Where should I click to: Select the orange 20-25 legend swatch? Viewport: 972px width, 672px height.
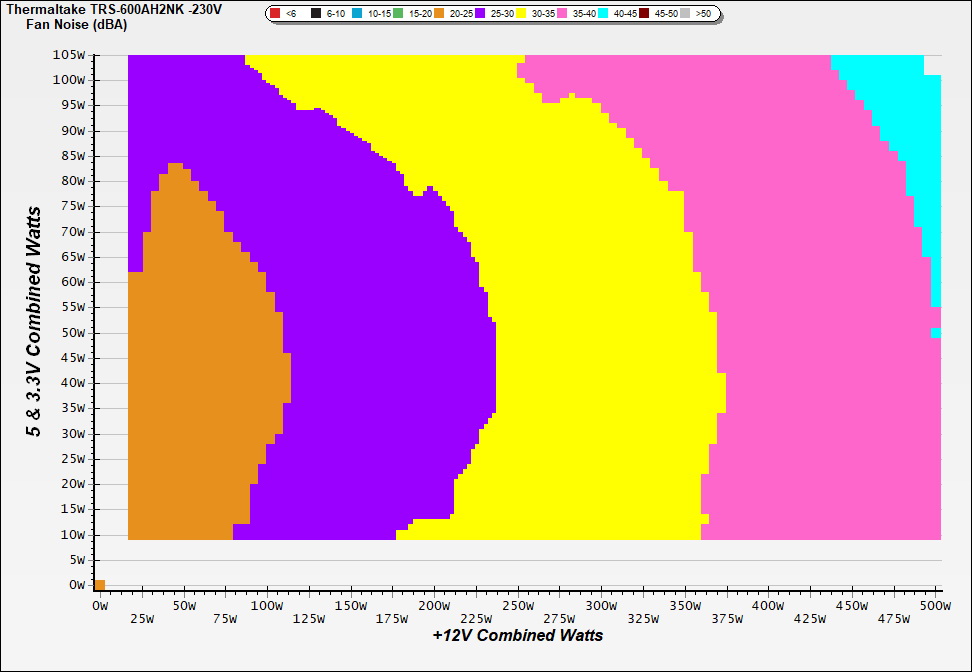point(440,14)
